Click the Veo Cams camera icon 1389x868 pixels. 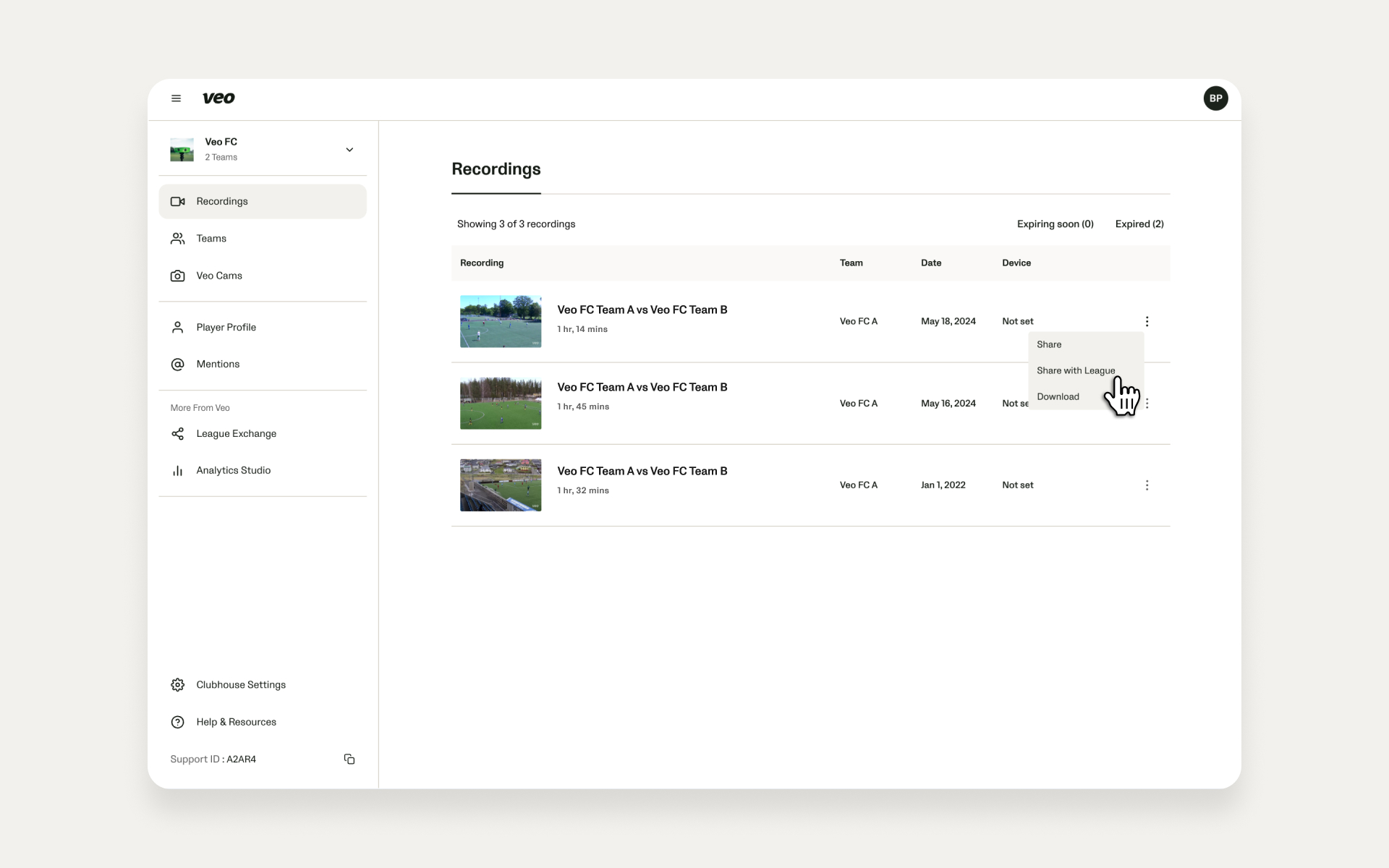coord(177,276)
